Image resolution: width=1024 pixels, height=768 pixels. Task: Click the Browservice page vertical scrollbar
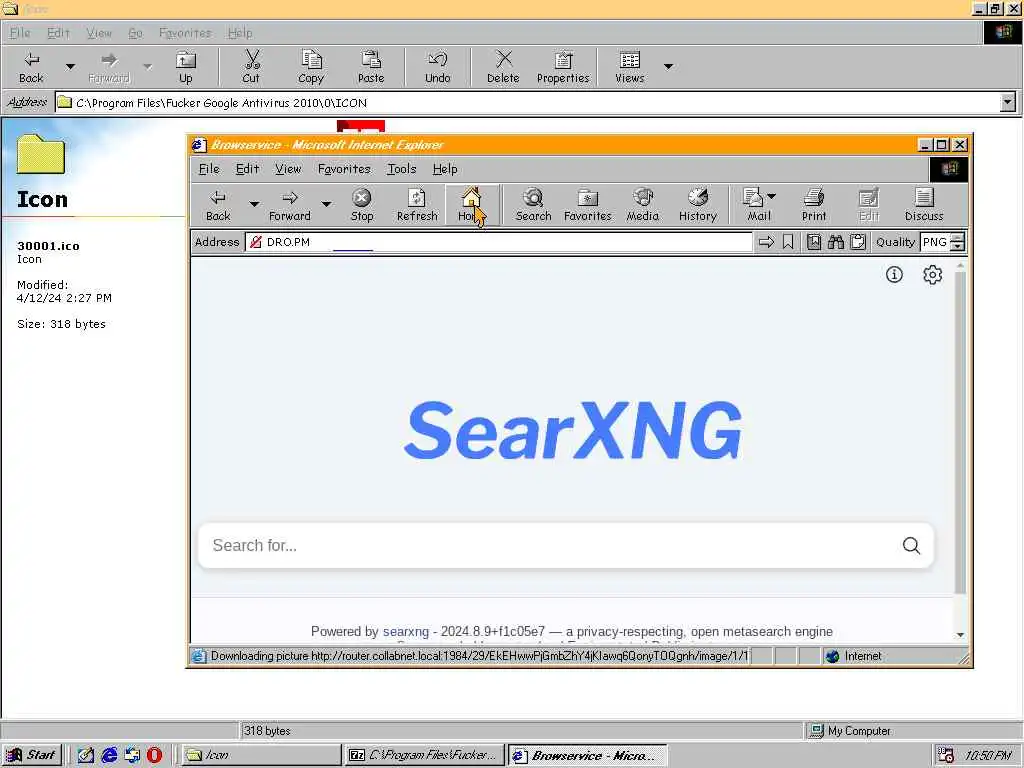[x=960, y=431]
